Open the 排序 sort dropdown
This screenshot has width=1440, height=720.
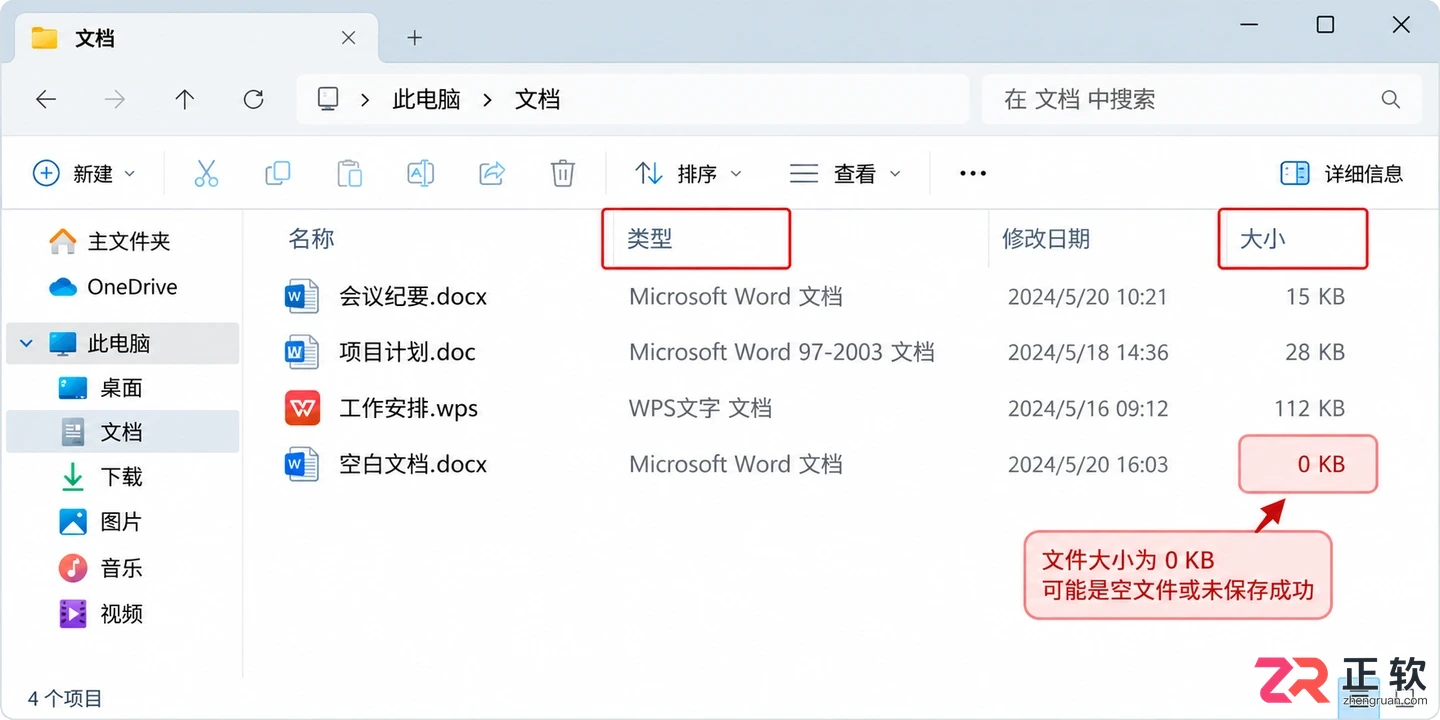point(689,173)
